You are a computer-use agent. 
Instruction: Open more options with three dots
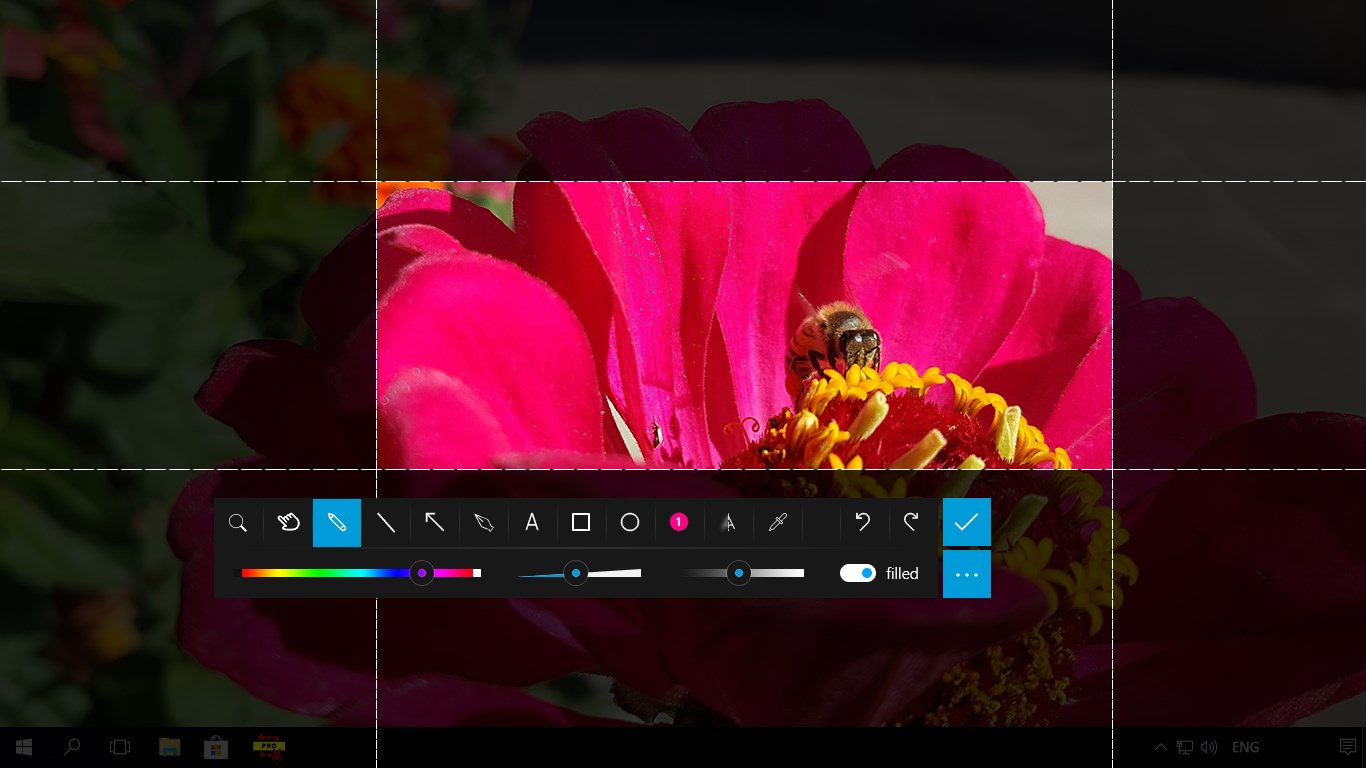pos(967,574)
